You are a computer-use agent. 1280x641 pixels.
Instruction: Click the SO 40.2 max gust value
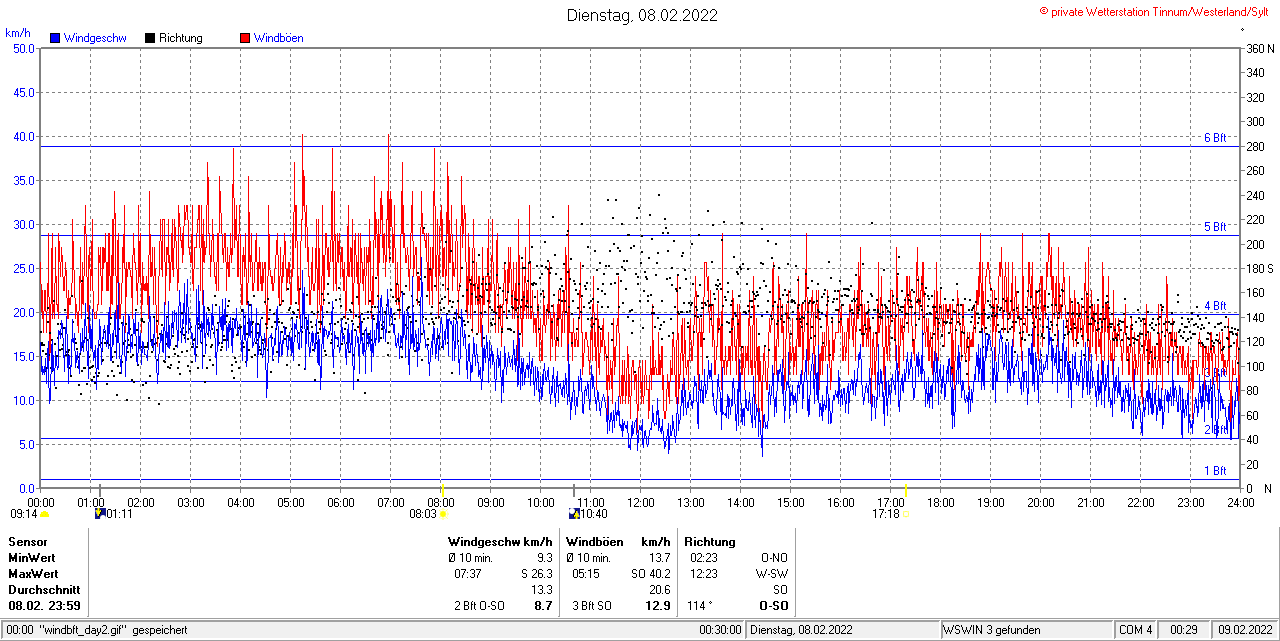pos(650,574)
